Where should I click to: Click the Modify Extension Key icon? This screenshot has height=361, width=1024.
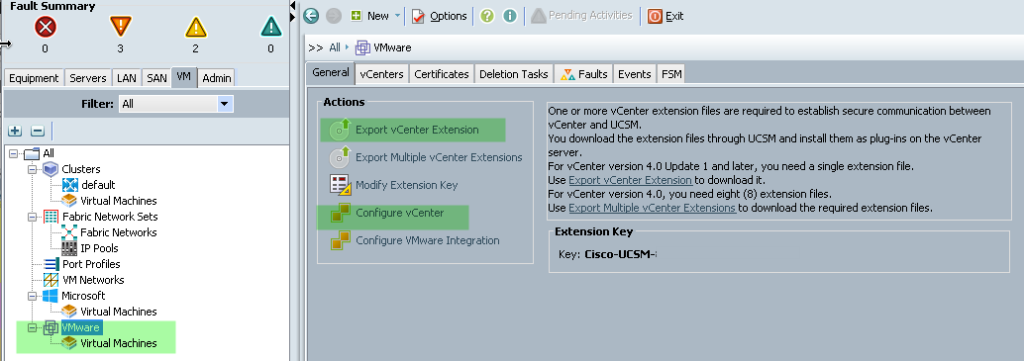tap(340, 185)
